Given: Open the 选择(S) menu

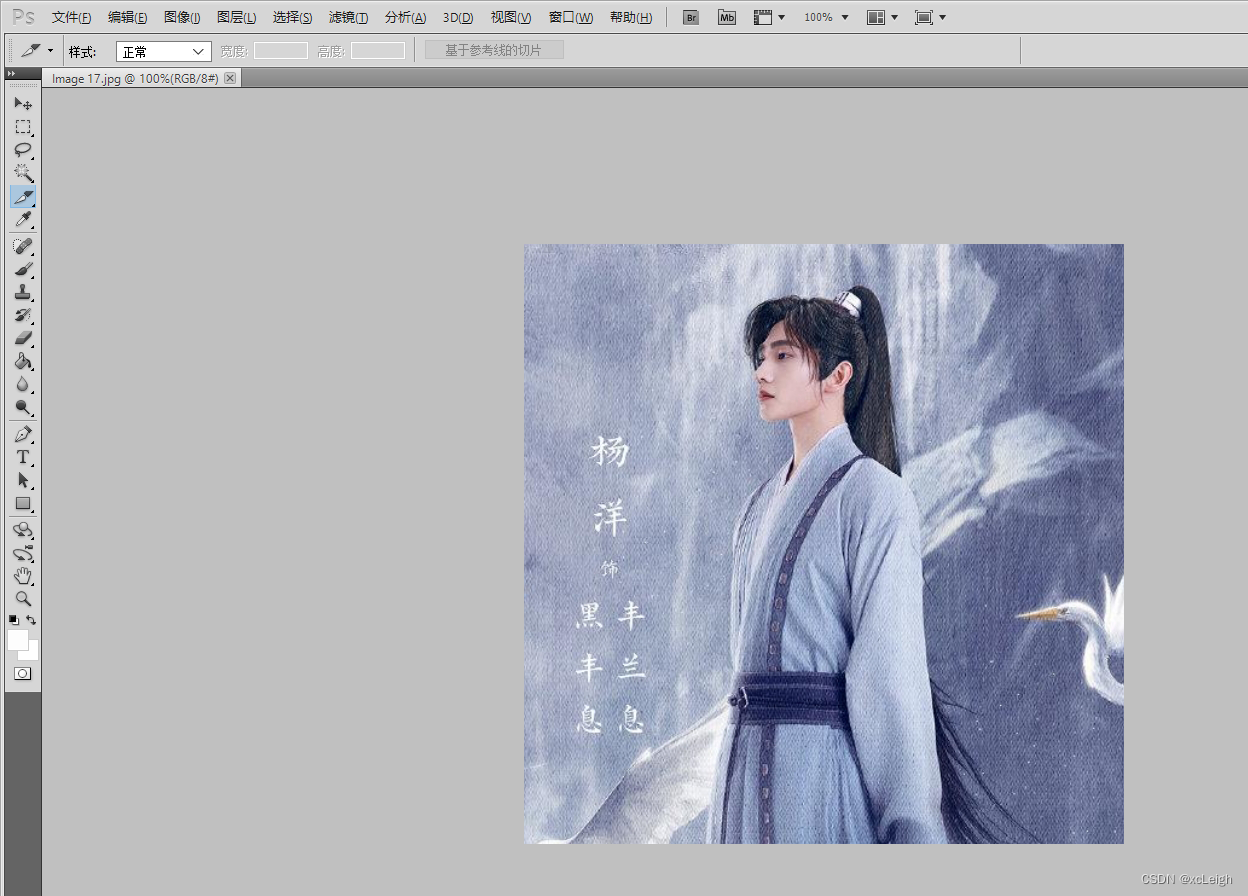Looking at the screenshot, I should tap(292, 17).
